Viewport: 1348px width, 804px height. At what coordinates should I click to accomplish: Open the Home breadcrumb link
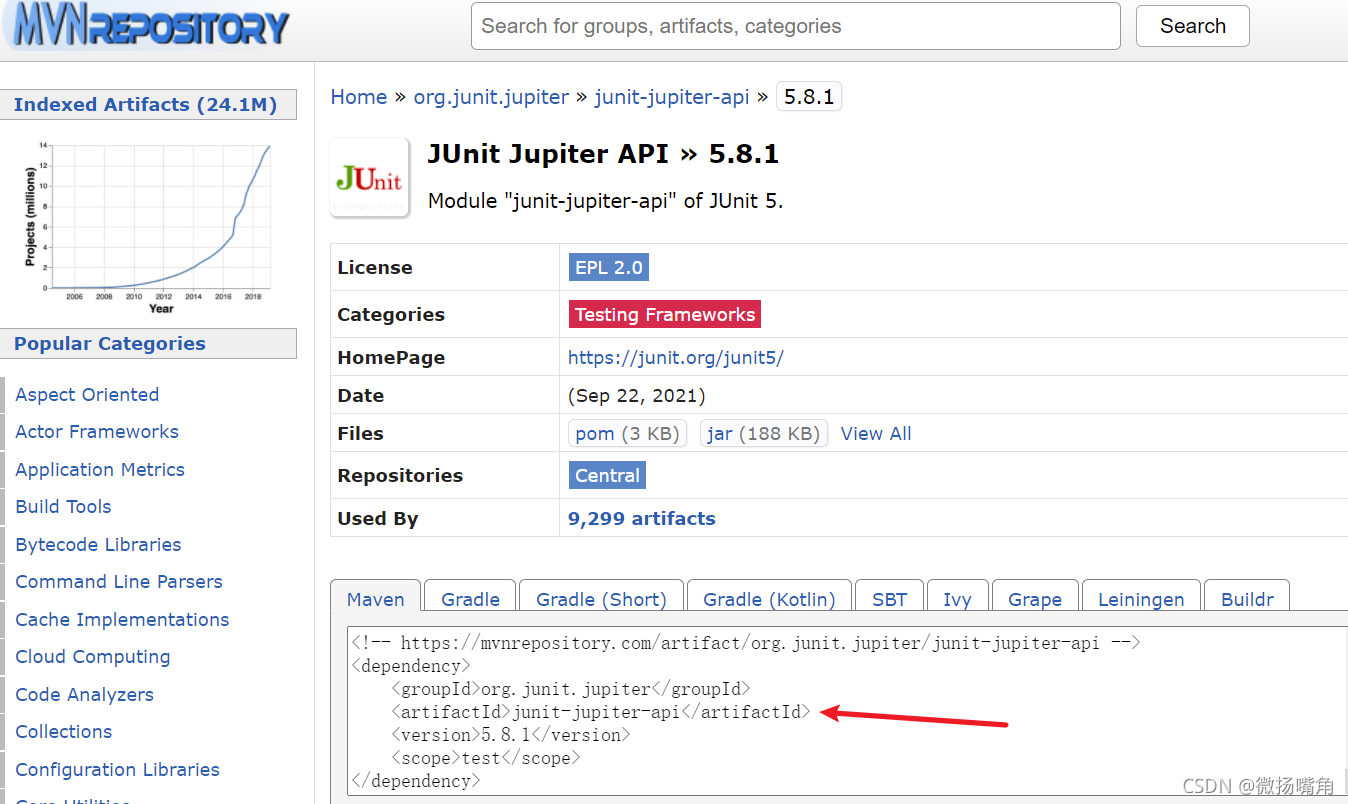[x=359, y=97]
